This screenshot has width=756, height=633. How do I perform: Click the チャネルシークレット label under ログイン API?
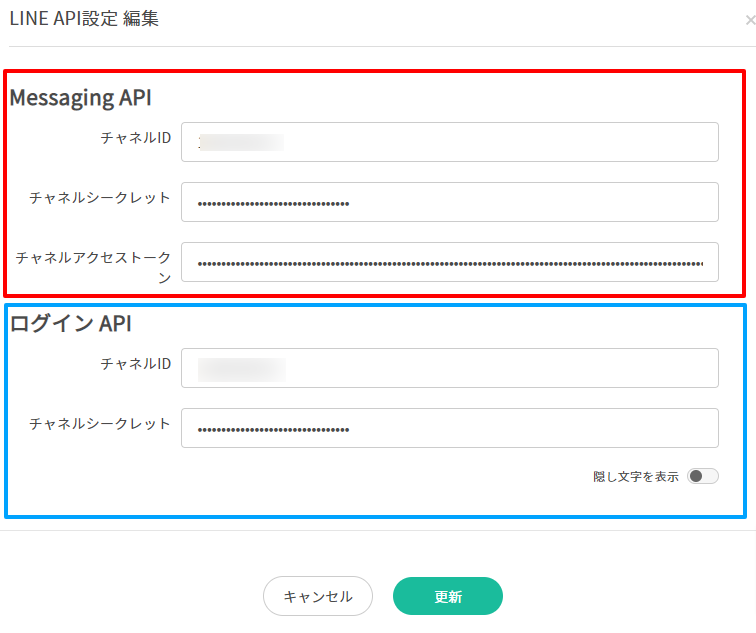pos(100,424)
